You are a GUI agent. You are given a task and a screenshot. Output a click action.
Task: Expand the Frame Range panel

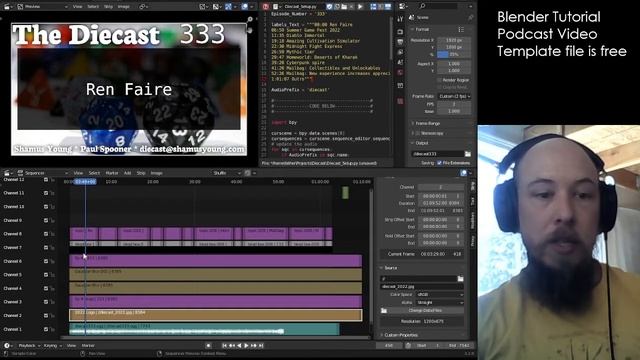pos(427,123)
